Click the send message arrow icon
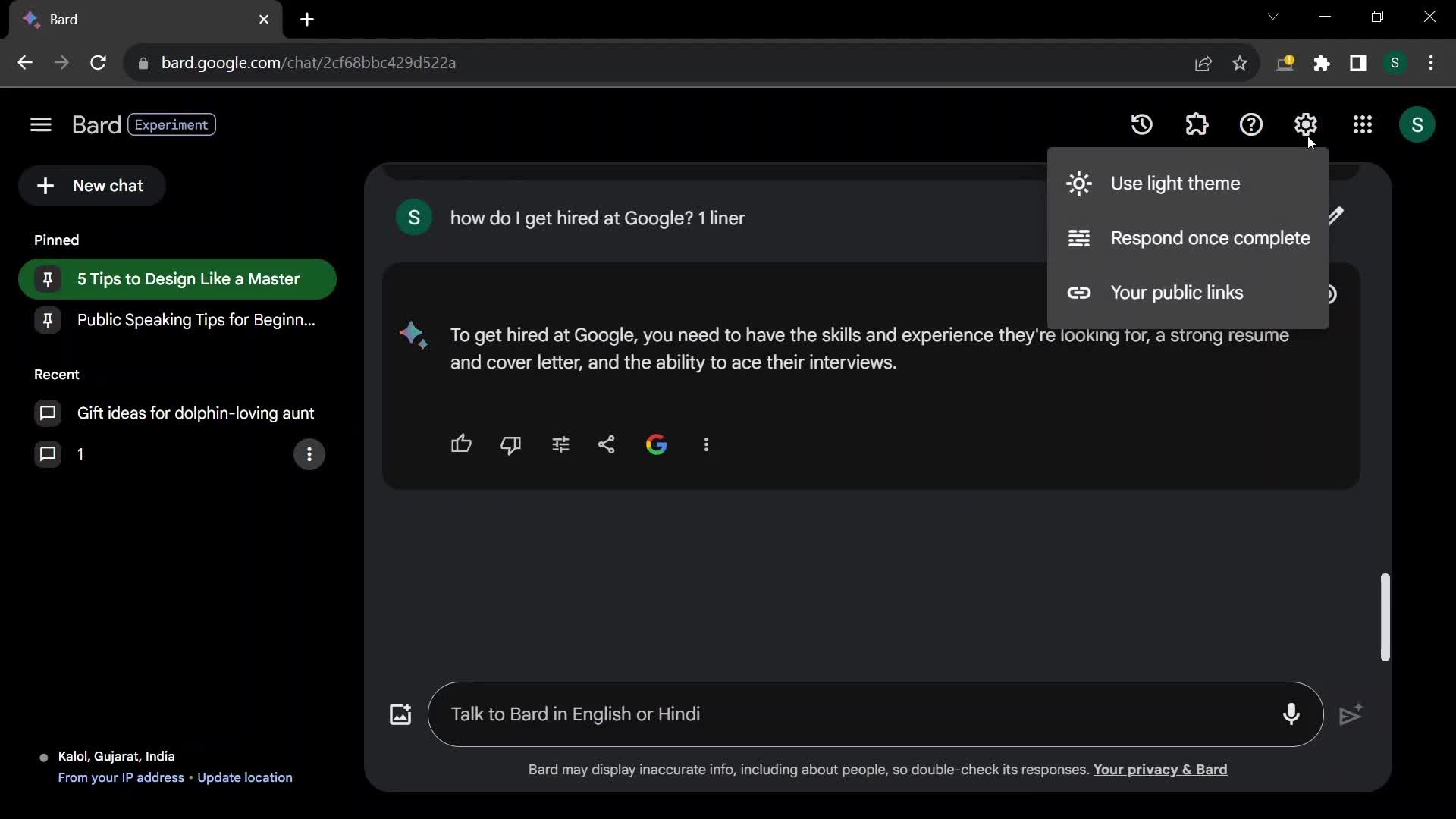 pyautogui.click(x=1351, y=714)
